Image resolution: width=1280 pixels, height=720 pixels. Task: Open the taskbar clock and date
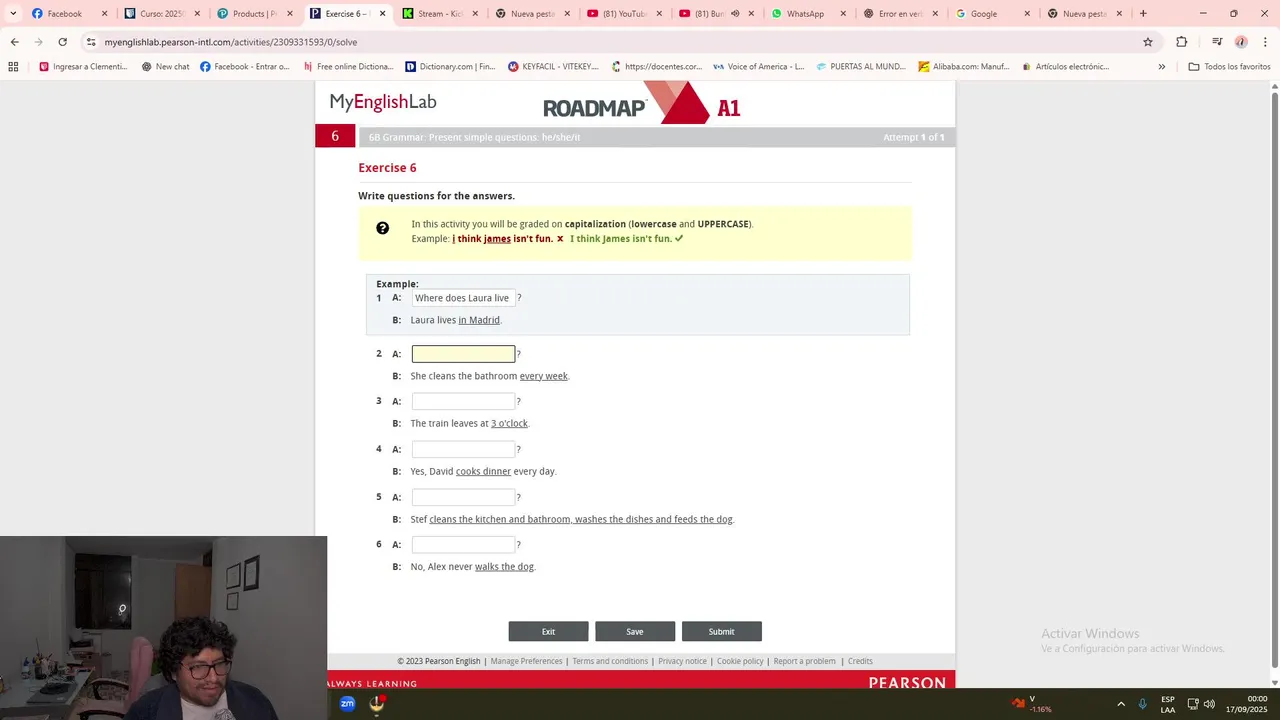(1246, 704)
